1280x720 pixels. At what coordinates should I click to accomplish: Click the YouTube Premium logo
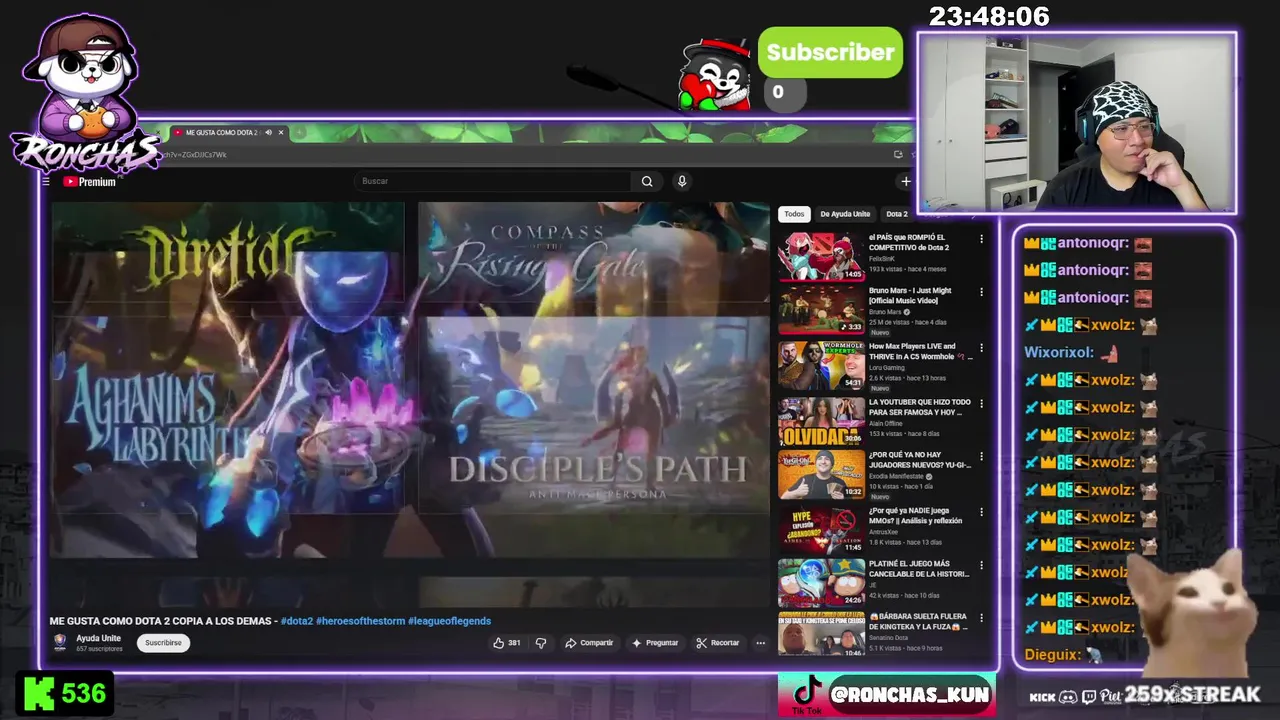click(x=90, y=182)
